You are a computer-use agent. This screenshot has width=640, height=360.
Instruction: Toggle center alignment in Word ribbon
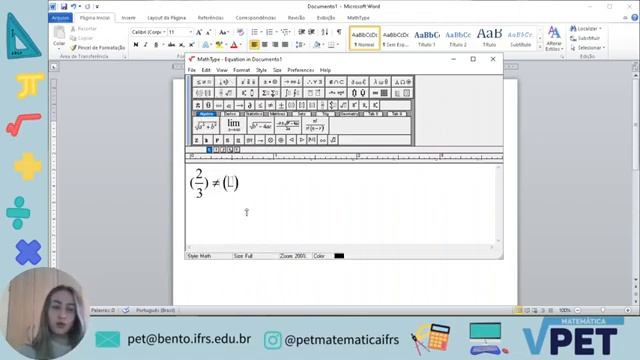264,44
